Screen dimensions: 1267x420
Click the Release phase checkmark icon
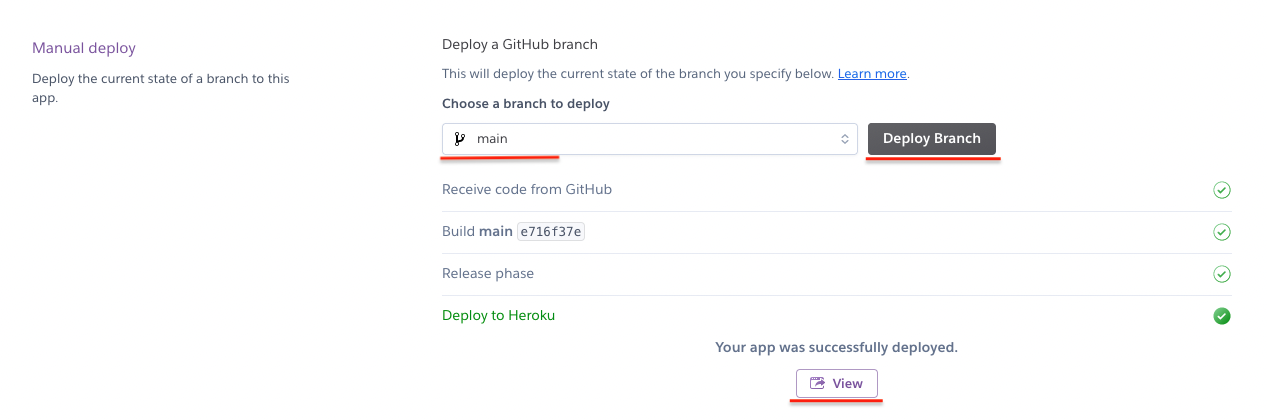click(x=1221, y=274)
